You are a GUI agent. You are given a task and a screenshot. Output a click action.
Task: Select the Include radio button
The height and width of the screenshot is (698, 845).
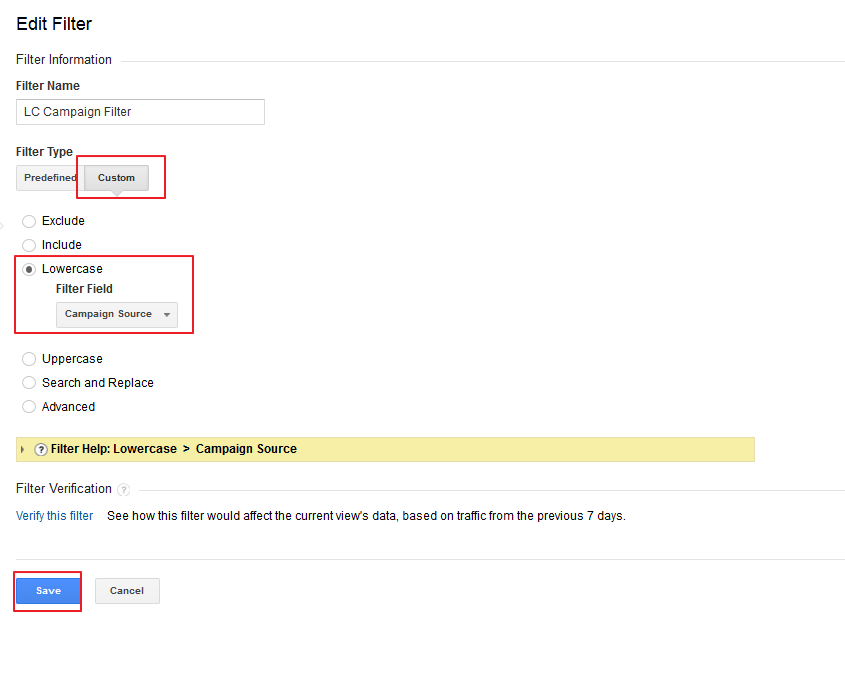29,245
